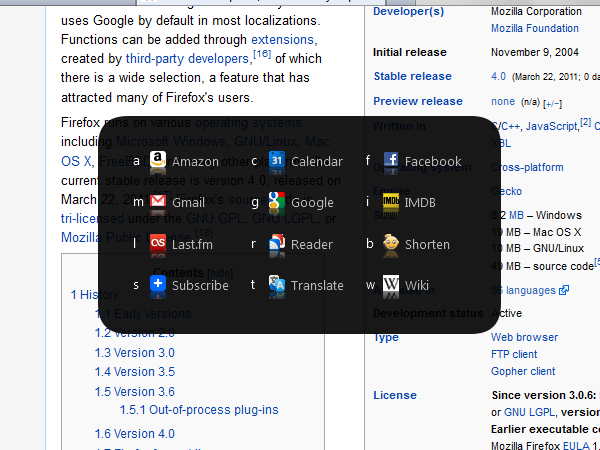The image size is (600, 450).
Task: Choose the Calendar label in overlay
Action: [317, 161]
